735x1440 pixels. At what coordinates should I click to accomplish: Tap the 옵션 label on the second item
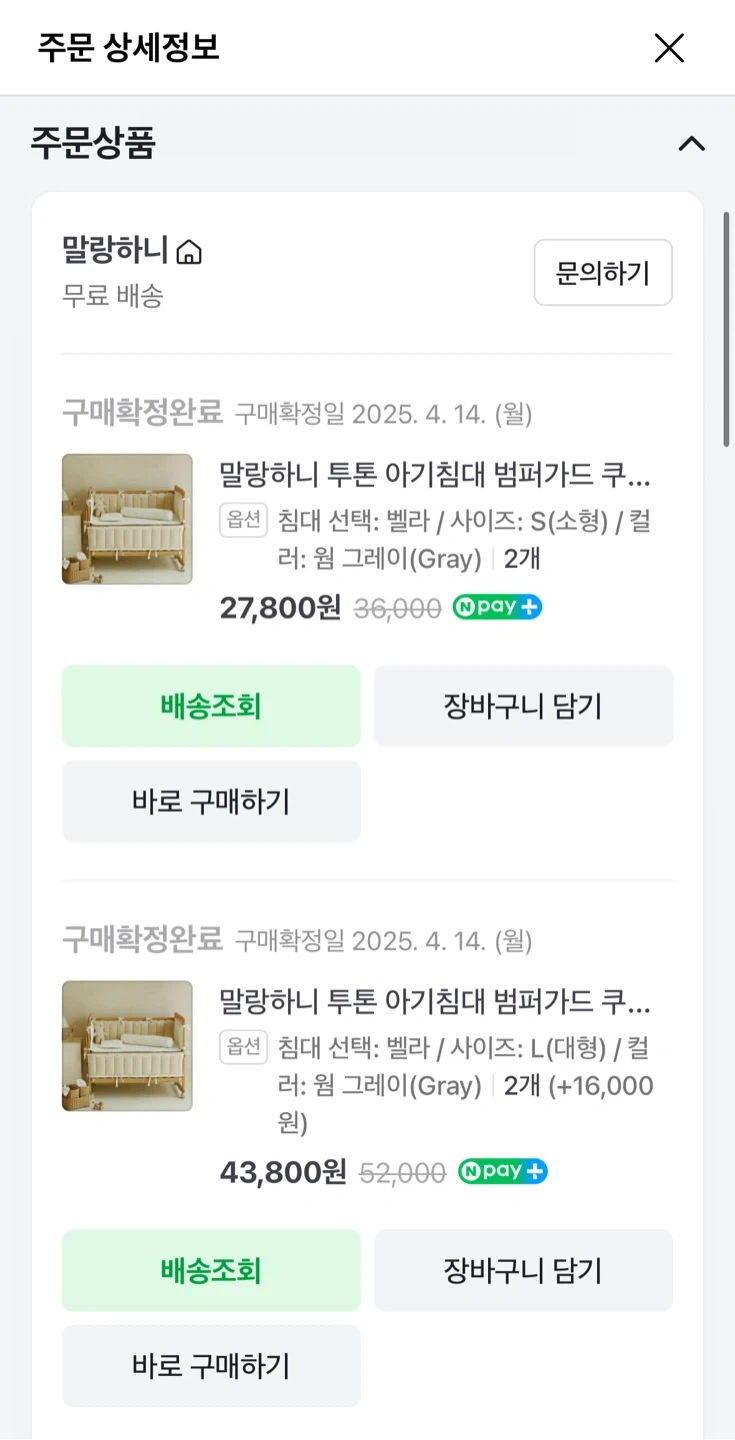pos(244,1047)
